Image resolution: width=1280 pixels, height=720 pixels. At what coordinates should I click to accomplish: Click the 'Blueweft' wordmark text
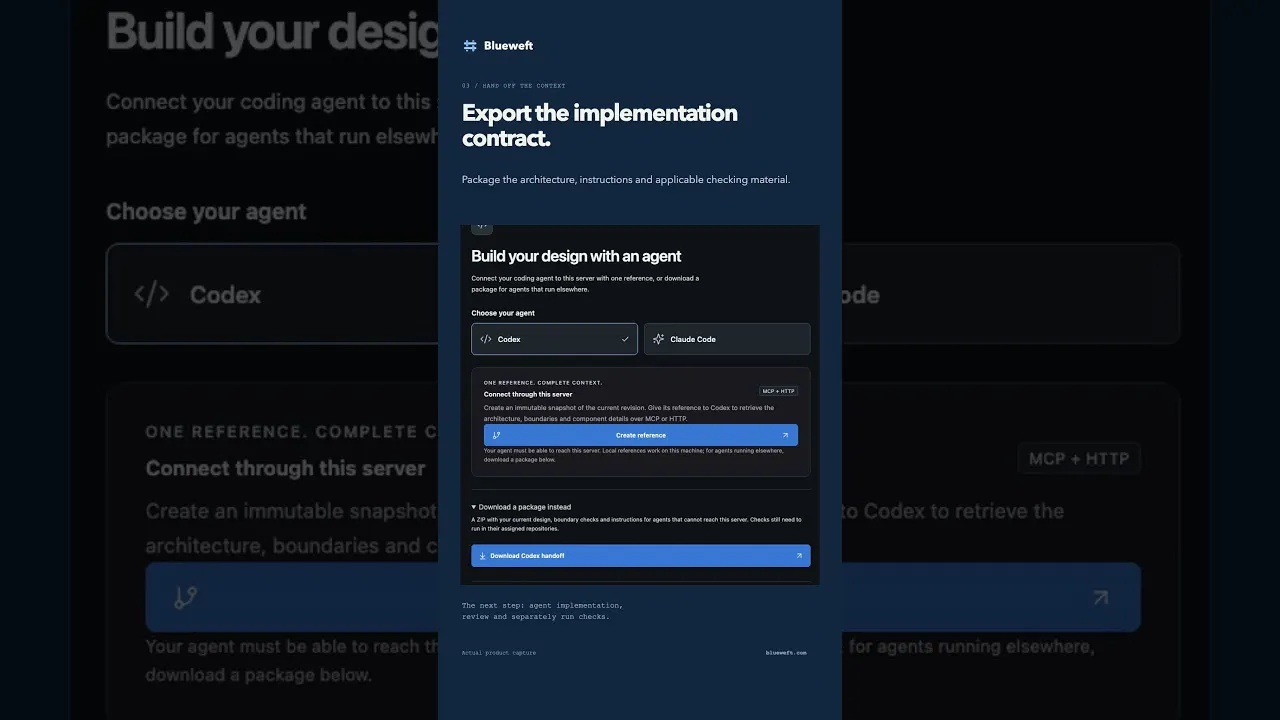click(508, 46)
